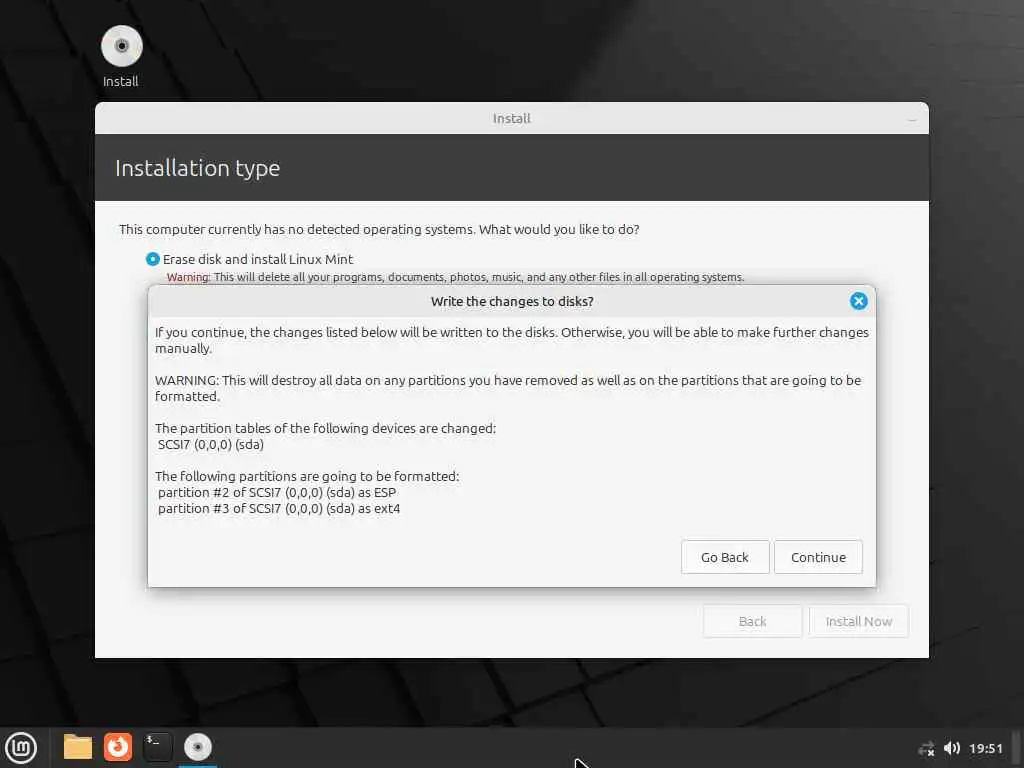Click the Installation type heading
1024x768 pixels.
pos(198,168)
